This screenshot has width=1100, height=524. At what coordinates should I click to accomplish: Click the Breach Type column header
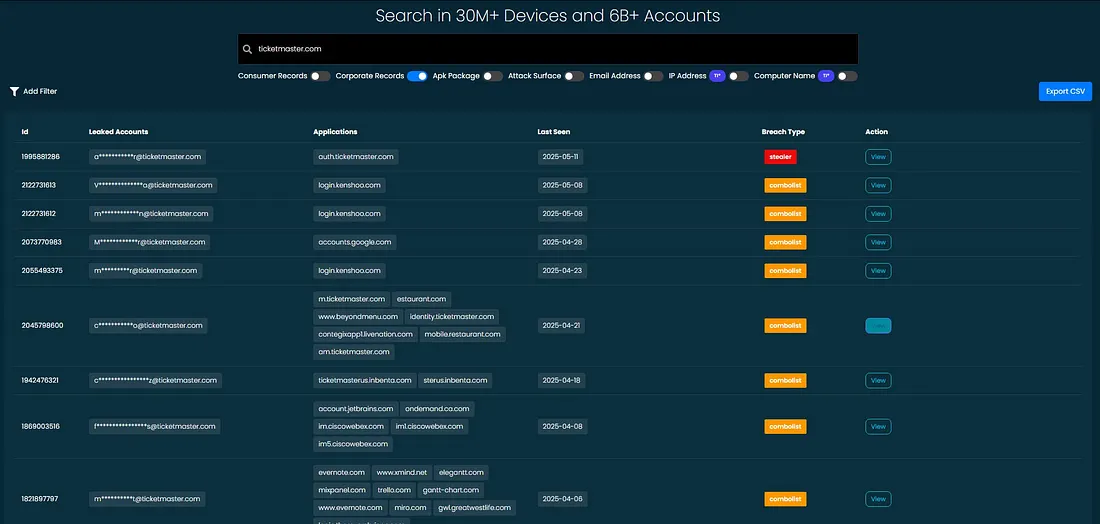click(x=783, y=132)
